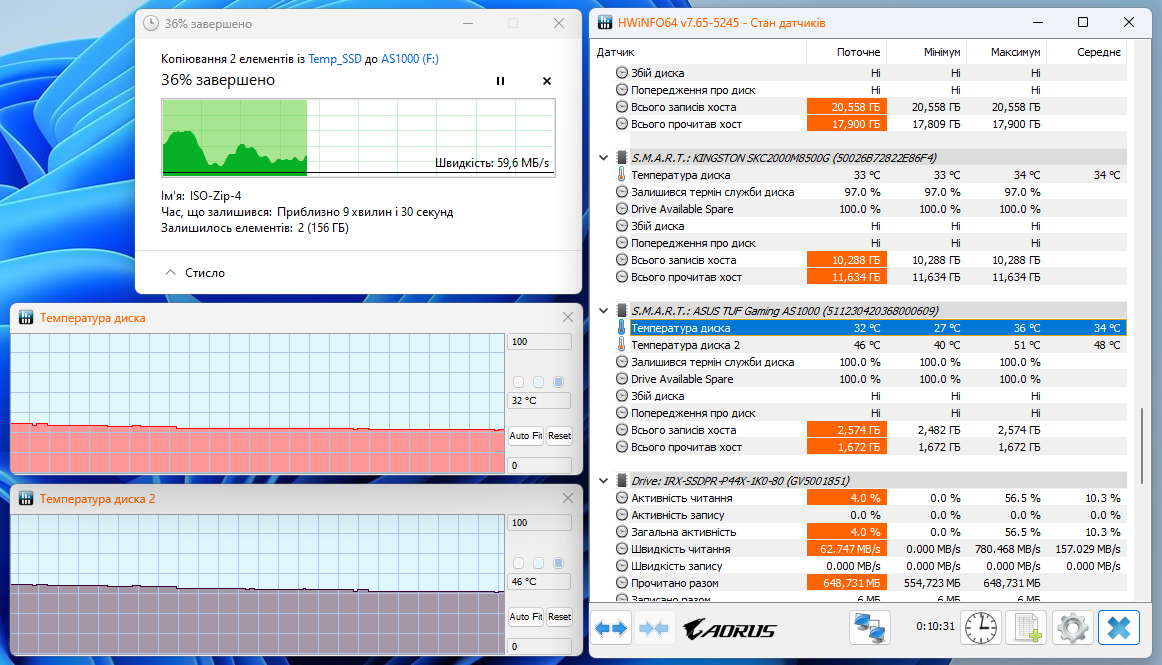Screen dimensions: 1162x665
Task: Toggle first checkbox in Температура диска 2 graph
Action: tap(519, 563)
